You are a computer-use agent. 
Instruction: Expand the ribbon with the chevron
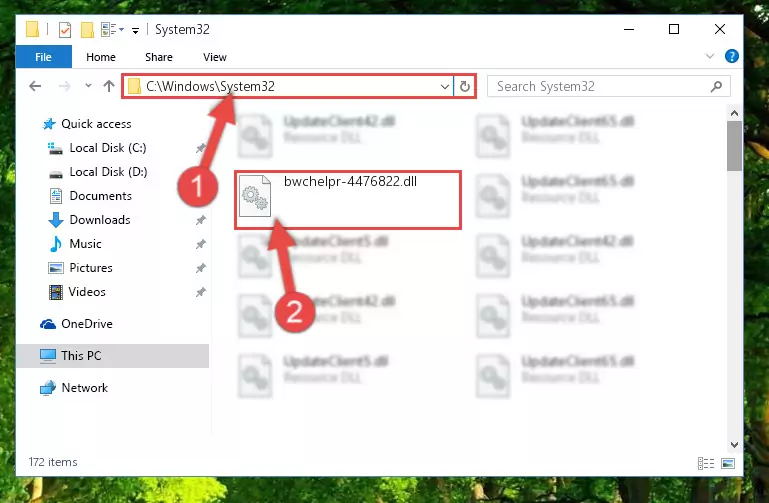pos(710,56)
